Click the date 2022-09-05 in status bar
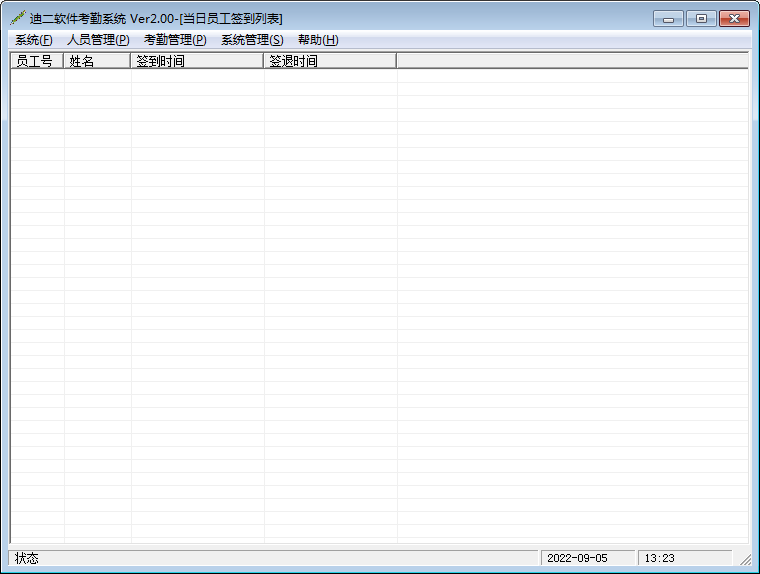 tap(587, 558)
